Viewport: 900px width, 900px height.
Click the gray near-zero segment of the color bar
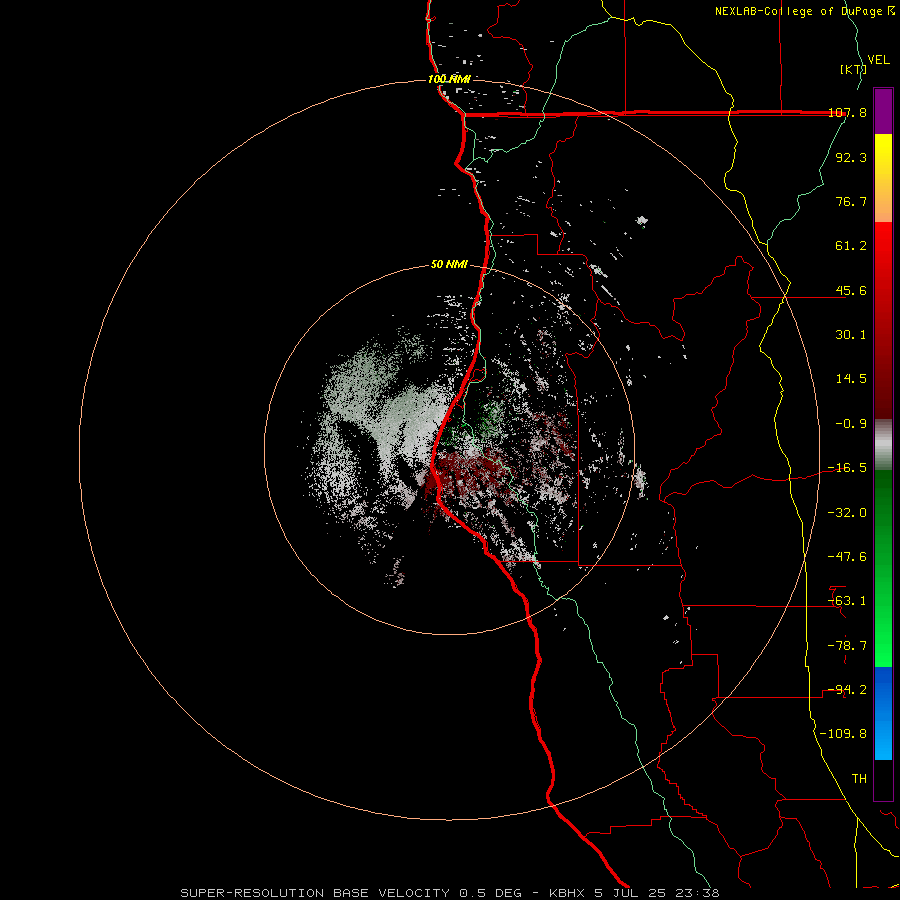tap(883, 445)
